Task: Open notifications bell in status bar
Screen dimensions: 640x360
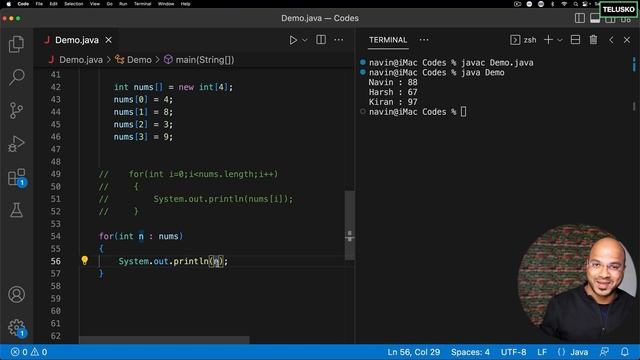Action: pyautogui.click(x=625, y=352)
